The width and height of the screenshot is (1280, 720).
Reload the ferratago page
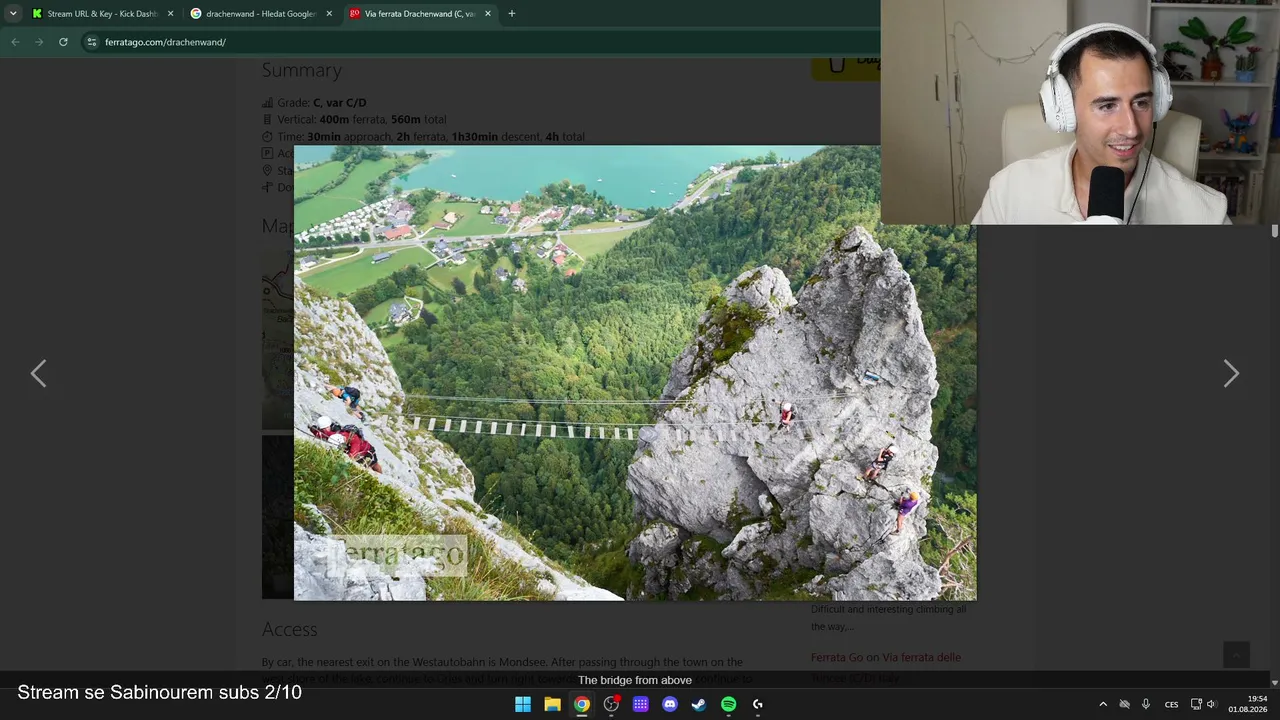[63, 42]
